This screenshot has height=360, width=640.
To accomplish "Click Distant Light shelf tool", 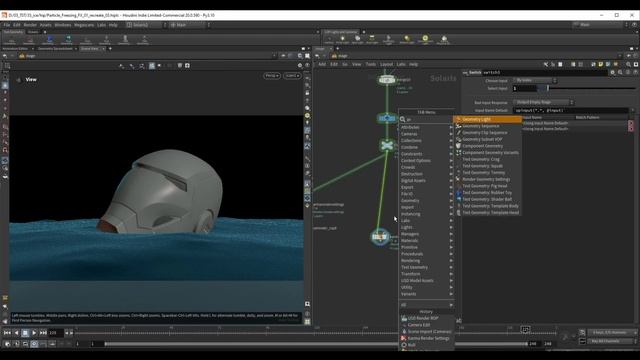I will coord(407,39).
